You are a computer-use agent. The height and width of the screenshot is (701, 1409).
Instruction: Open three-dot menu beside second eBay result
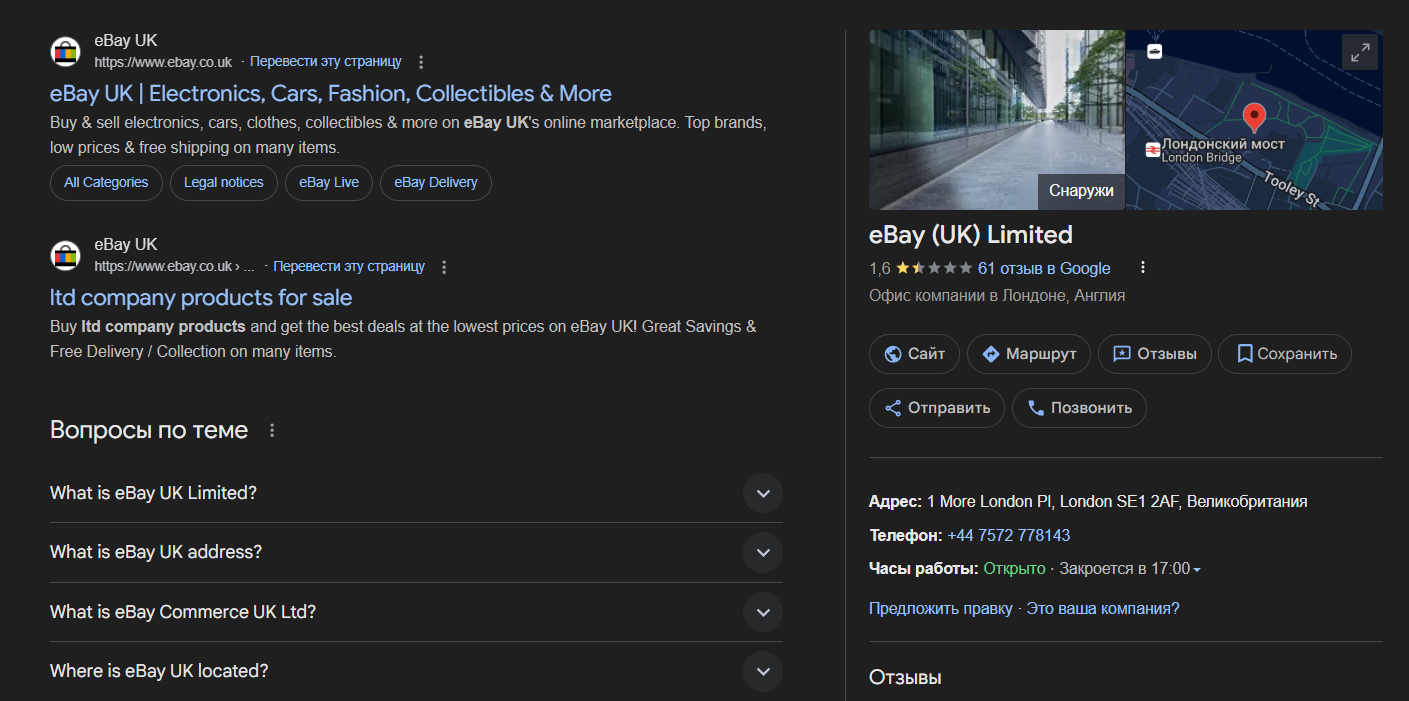(x=445, y=267)
